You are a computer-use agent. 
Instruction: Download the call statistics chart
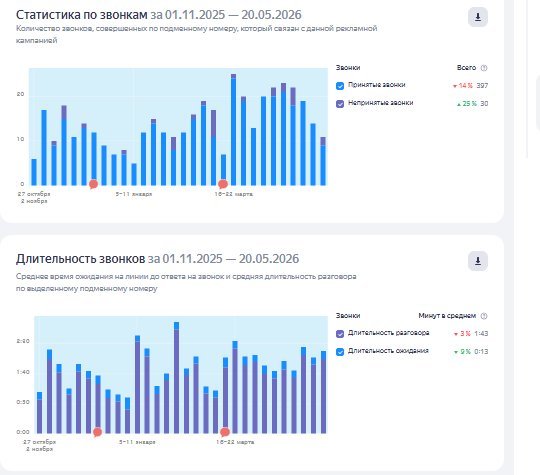pos(478,17)
